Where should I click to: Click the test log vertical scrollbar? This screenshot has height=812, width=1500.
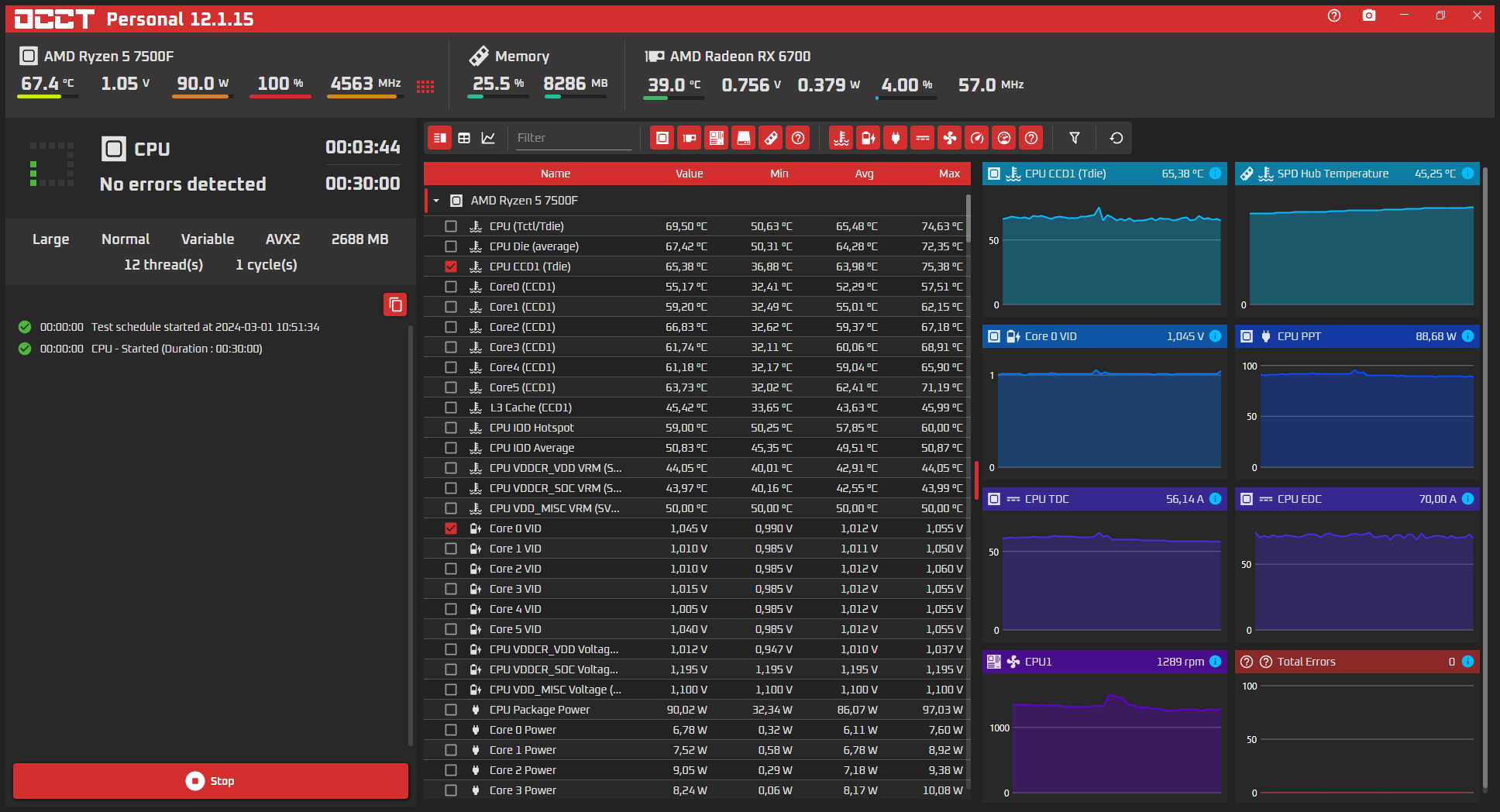click(411, 535)
